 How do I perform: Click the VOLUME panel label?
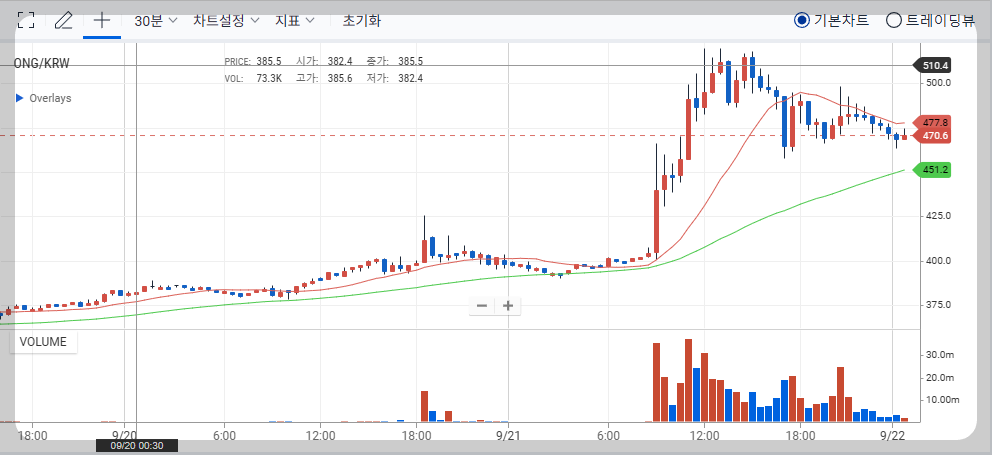pos(43,342)
